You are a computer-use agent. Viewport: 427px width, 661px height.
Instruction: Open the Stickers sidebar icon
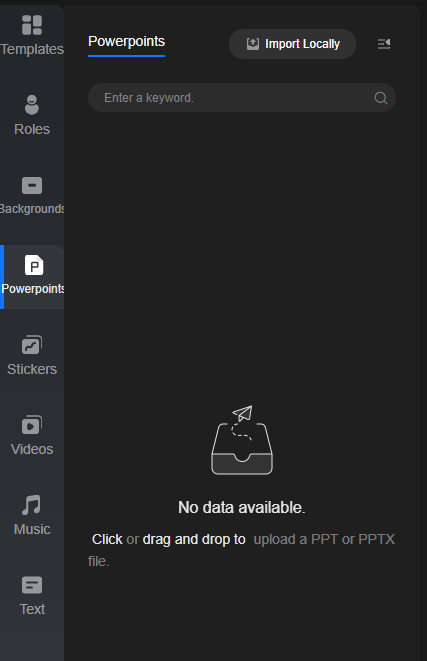(x=32, y=345)
